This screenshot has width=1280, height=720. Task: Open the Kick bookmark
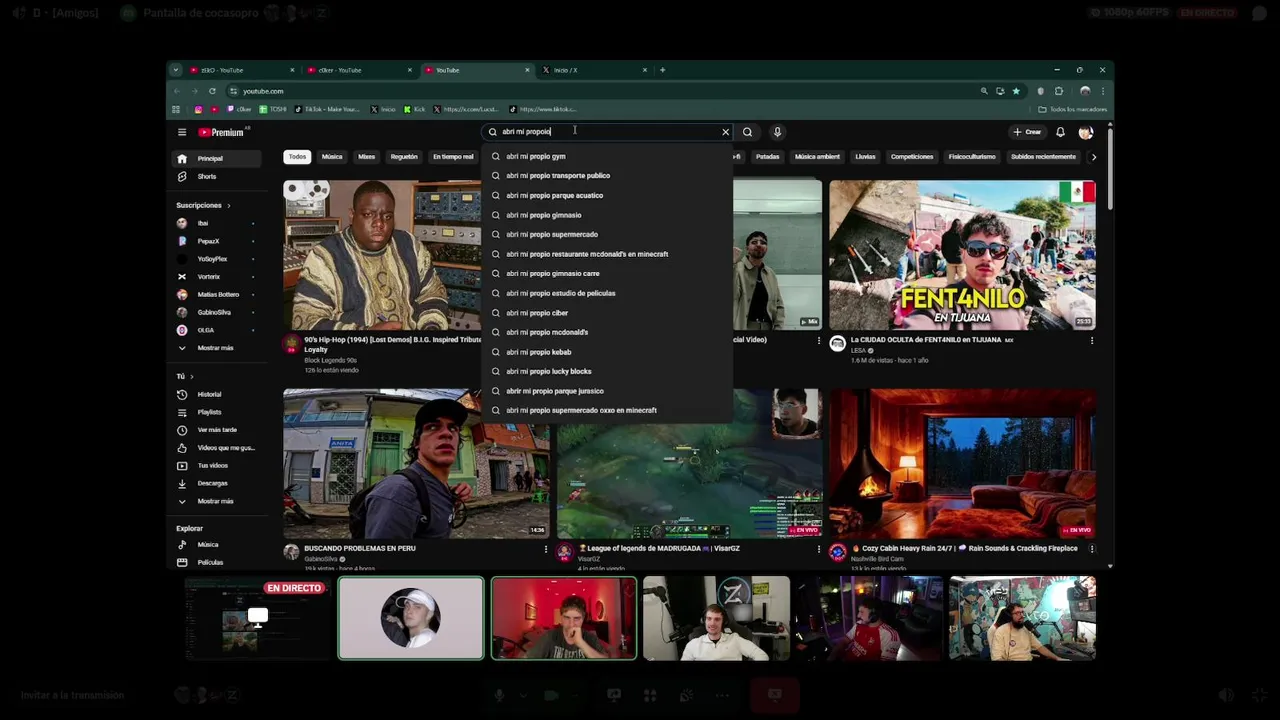pyautogui.click(x=415, y=109)
